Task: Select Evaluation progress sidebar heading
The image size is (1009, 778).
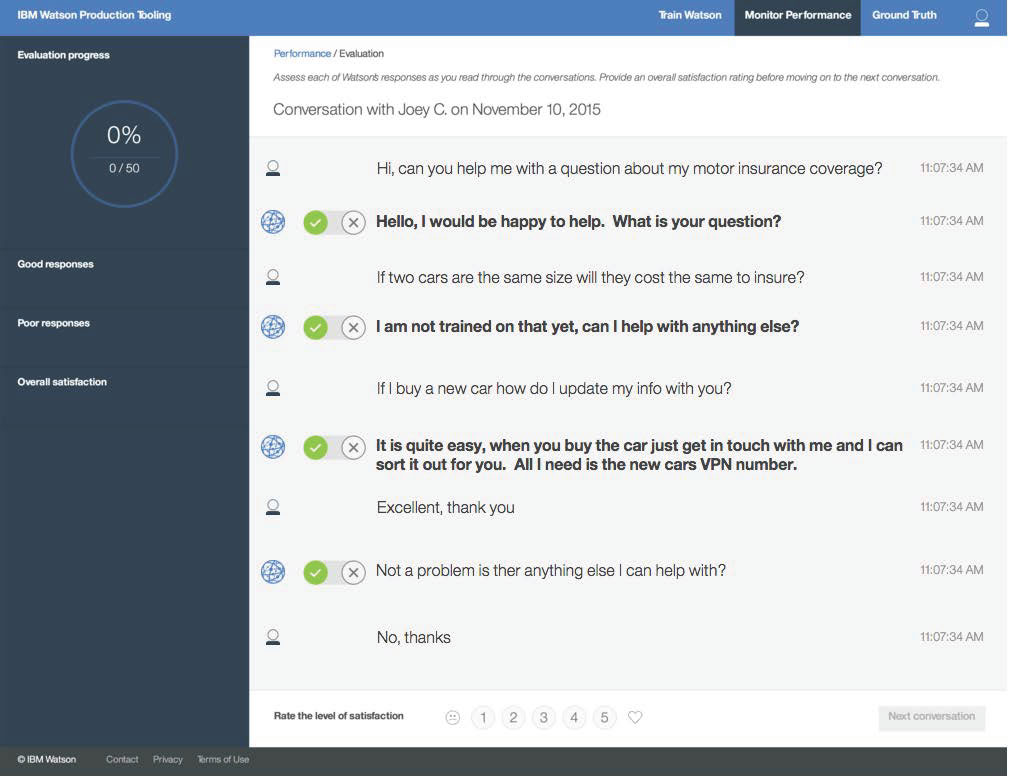Action: pyautogui.click(x=63, y=55)
